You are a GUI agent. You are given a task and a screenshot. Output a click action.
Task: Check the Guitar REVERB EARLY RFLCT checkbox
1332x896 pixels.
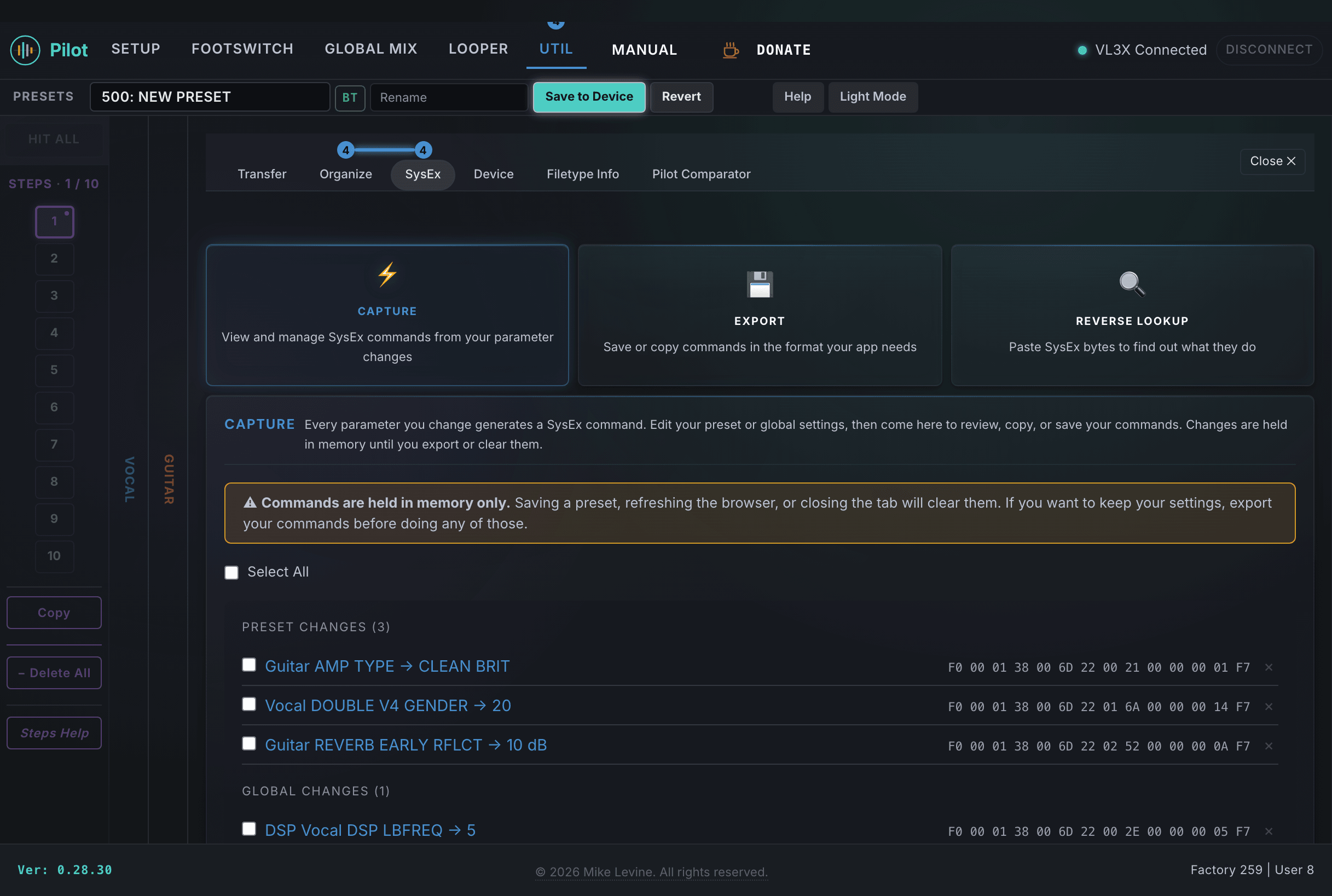(248, 743)
